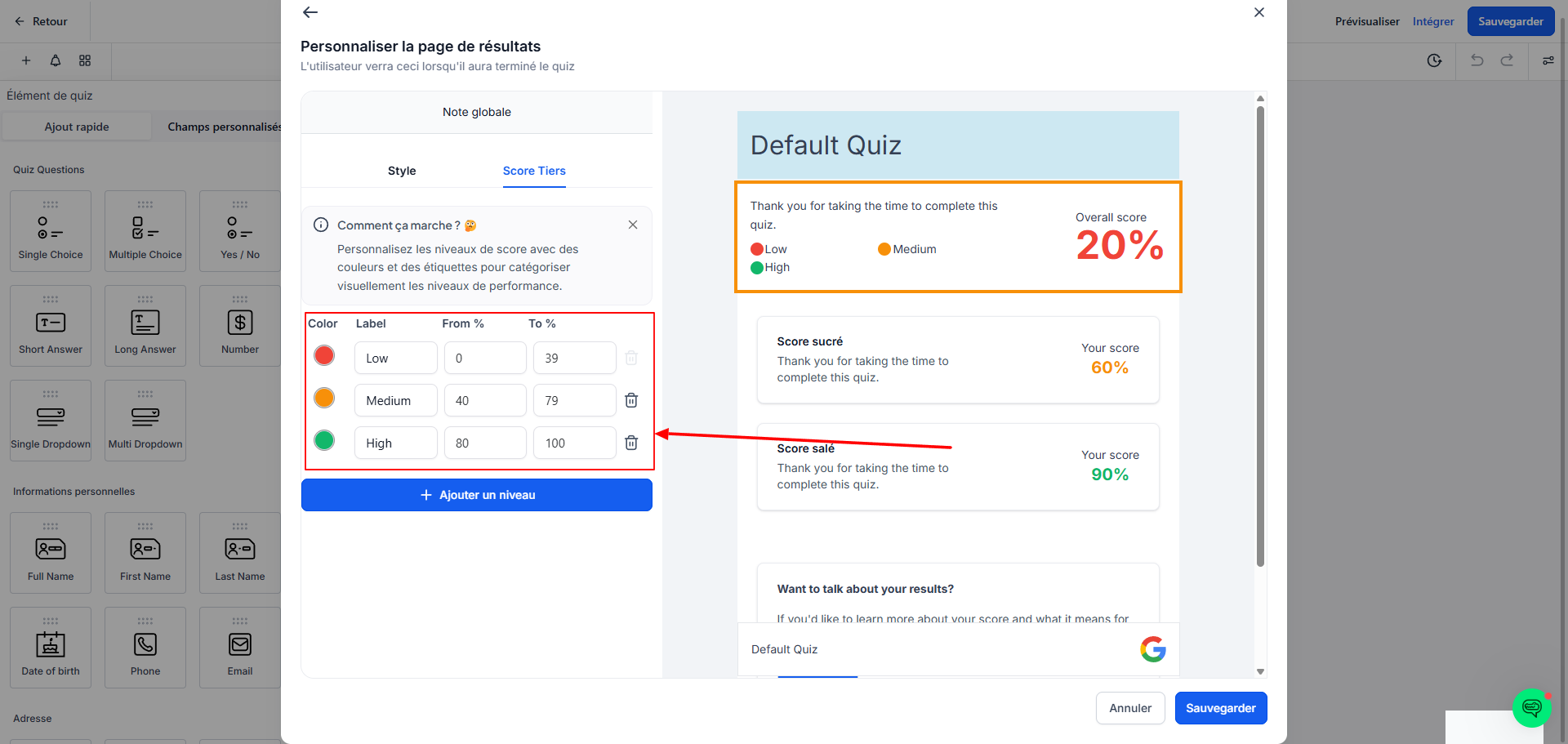This screenshot has width=1568, height=744.
Task: Select the Score Tiers tab
Action: pos(534,171)
